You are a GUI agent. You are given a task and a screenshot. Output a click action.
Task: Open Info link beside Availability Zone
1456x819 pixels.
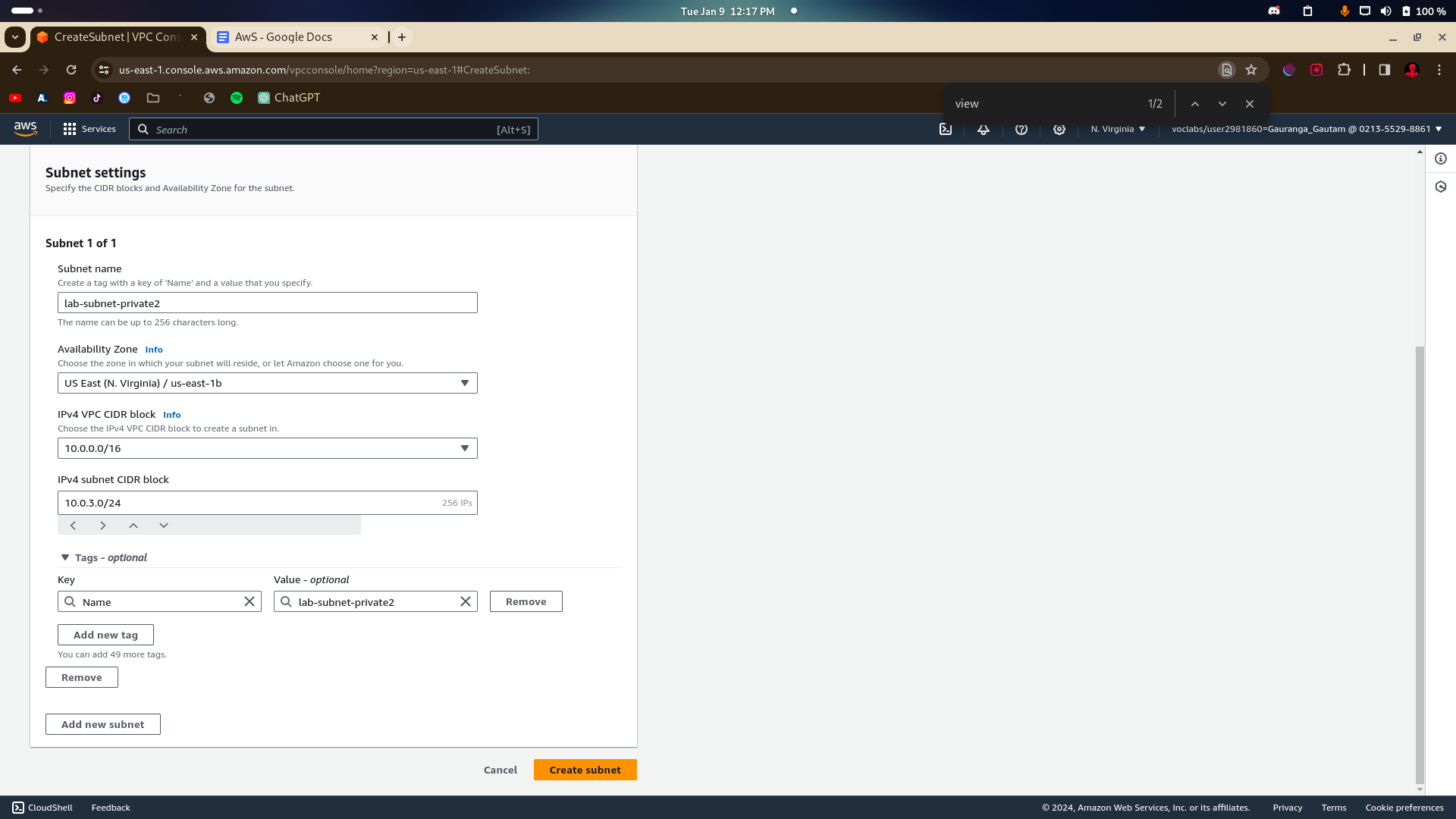pyautogui.click(x=154, y=350)
